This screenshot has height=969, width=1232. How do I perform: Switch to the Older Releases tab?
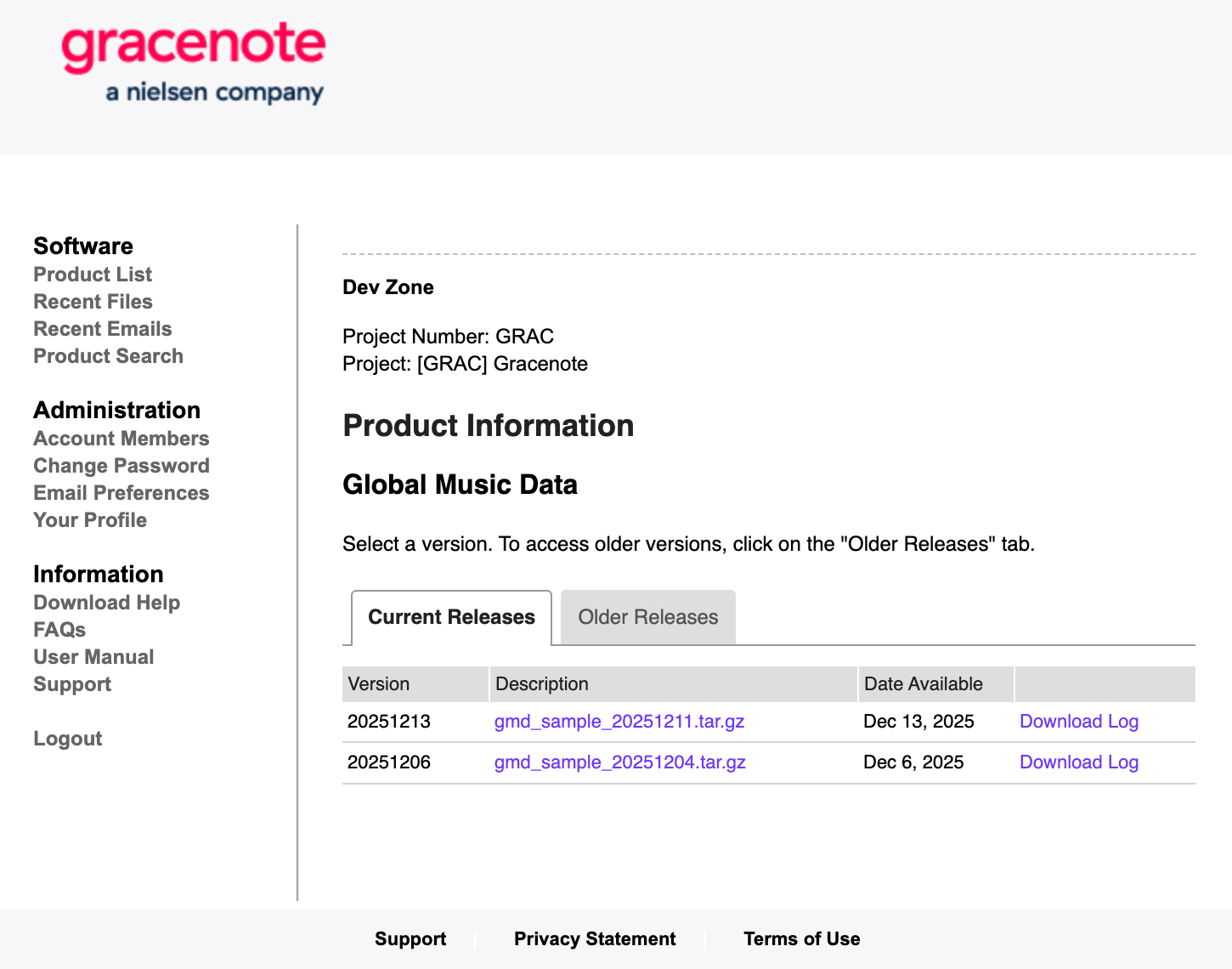647,617
